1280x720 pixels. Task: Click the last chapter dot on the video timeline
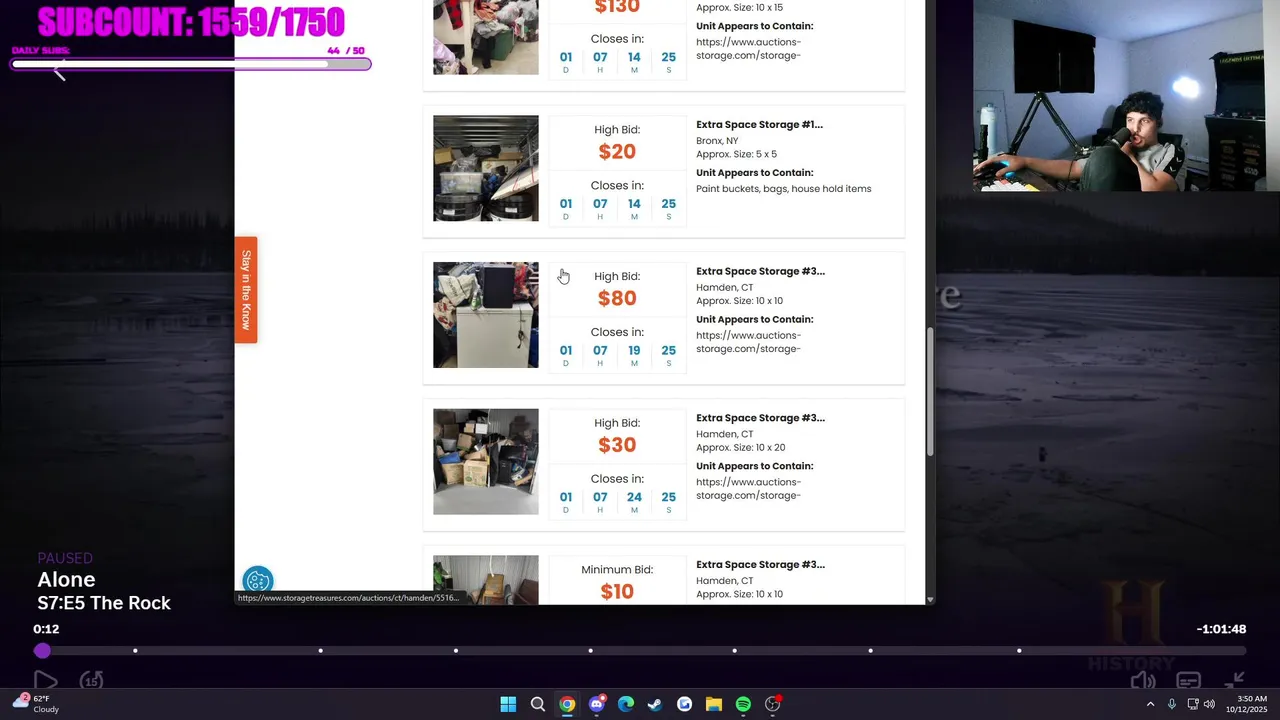(x=1019, y=651)
